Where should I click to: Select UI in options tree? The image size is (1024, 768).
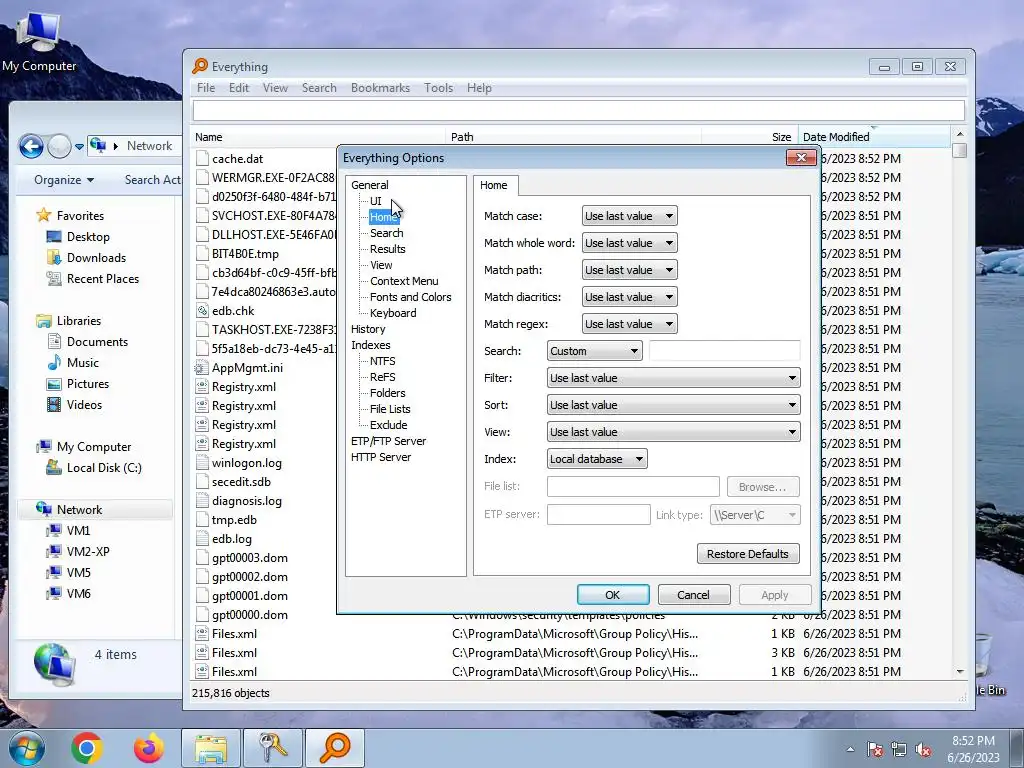pyautogui.click(x=376, y=201)
